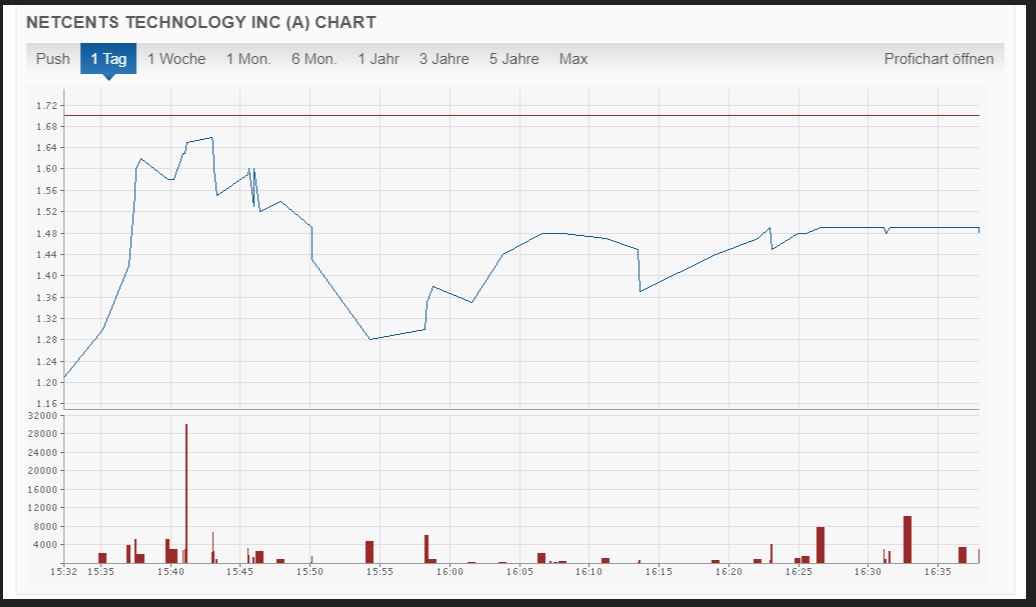Click the 15:32 time axis label
Screen dimensions: 1036x607
pos(64,571)
